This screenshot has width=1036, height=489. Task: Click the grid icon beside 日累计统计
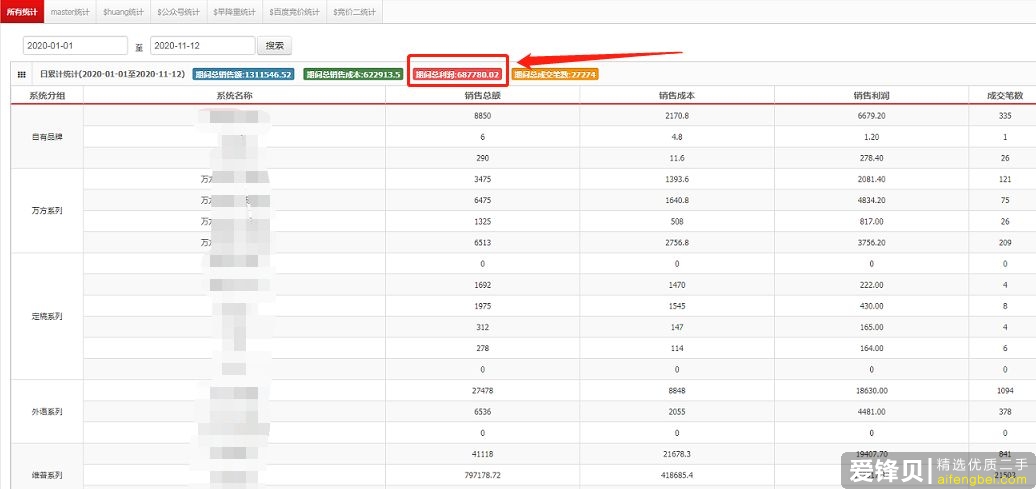pyautogui.click(x=22, y=75)
